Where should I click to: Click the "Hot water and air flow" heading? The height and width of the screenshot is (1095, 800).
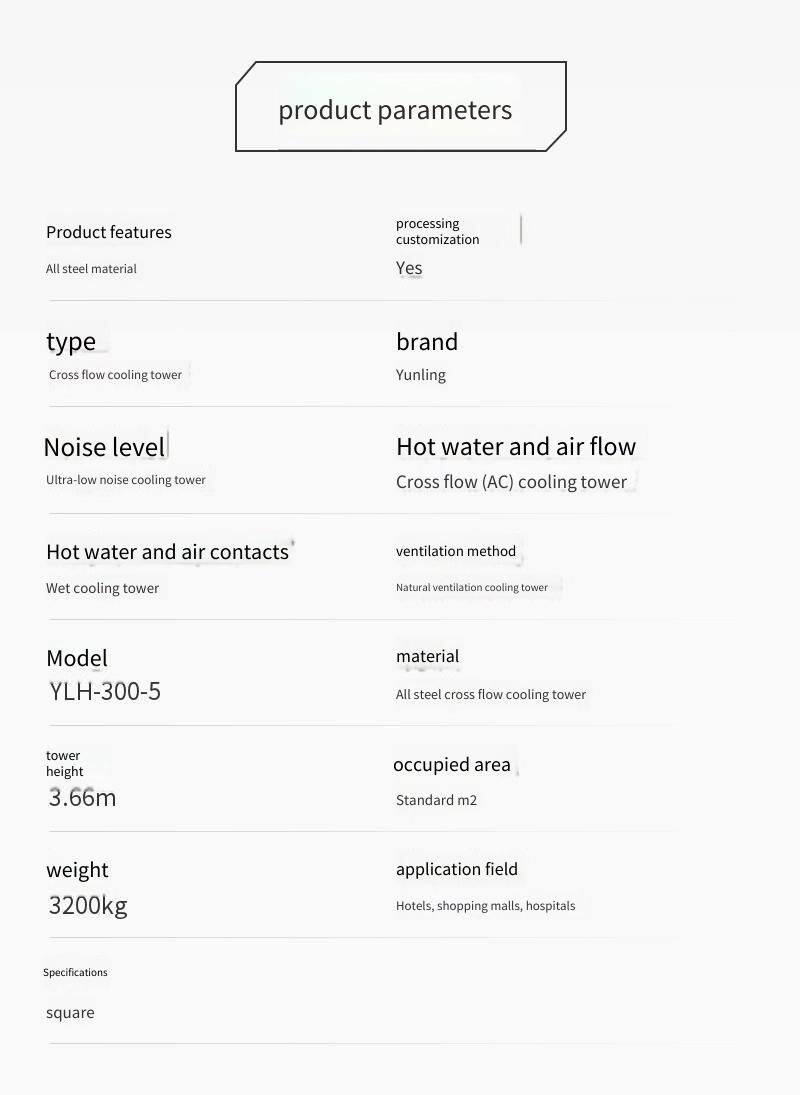516,447
